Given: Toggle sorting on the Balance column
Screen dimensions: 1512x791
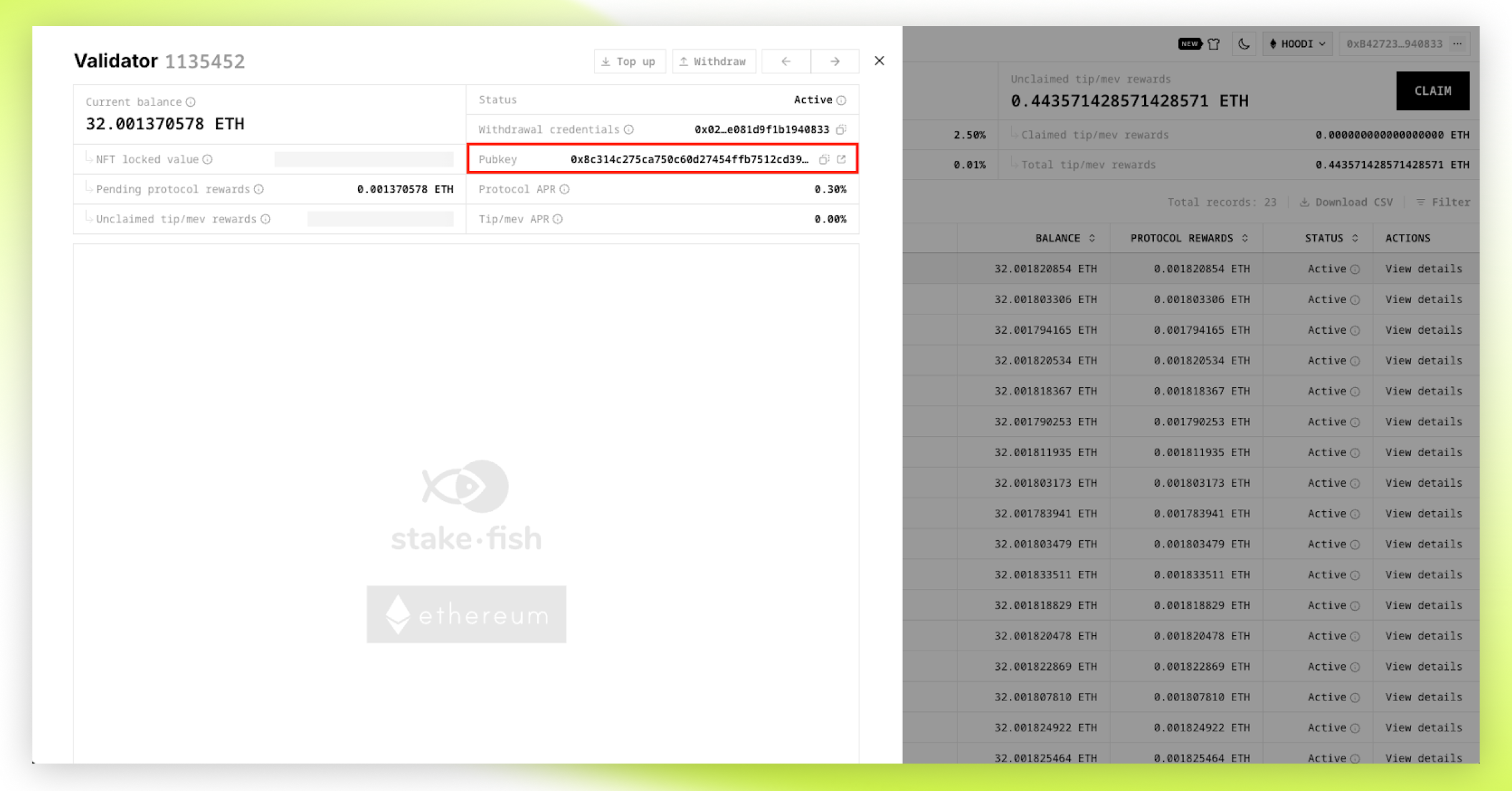Looking at the screenshot, I should 1092,238.
